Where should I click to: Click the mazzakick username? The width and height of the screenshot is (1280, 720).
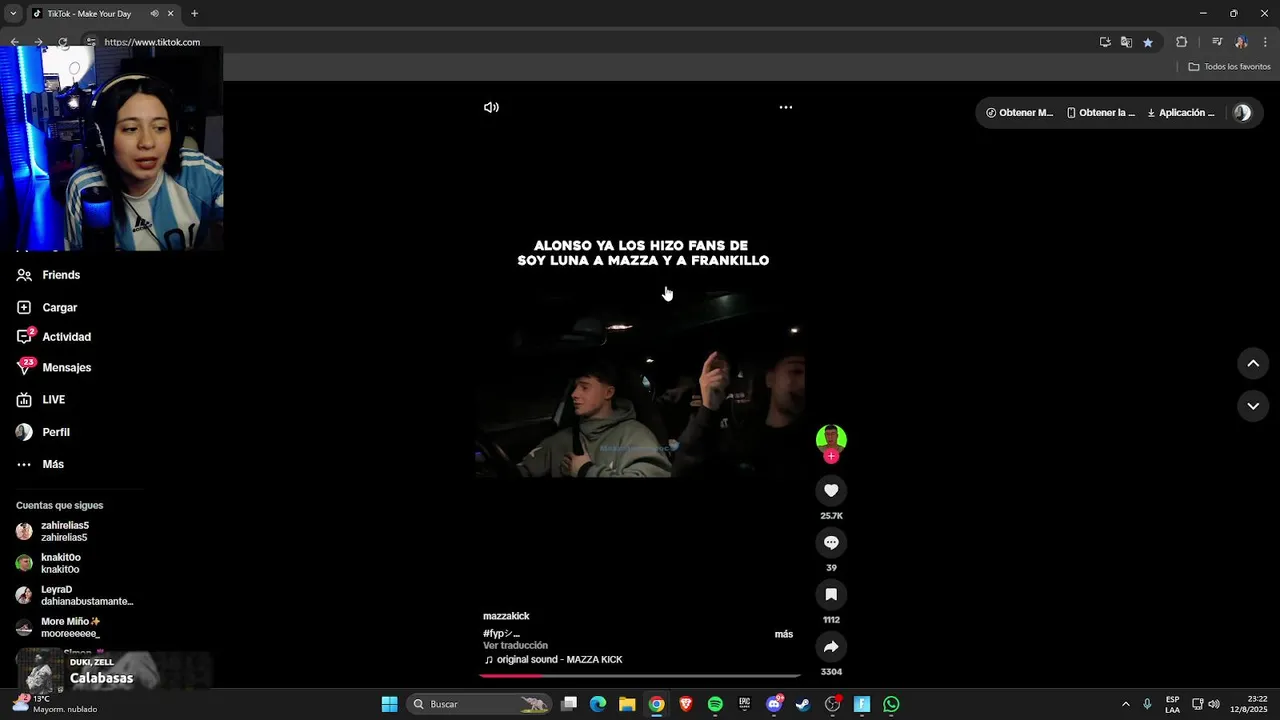[x=506, y=616]
